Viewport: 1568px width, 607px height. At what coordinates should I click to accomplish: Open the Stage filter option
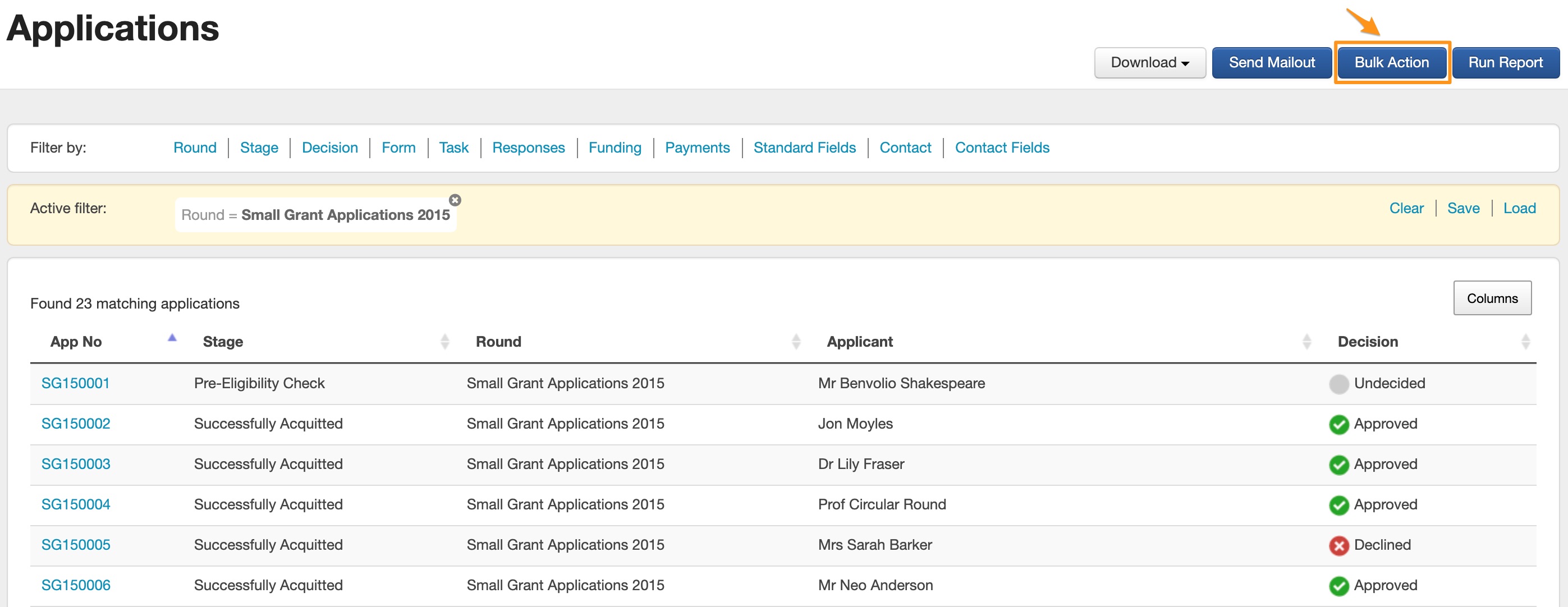click(x=259, y=148)
